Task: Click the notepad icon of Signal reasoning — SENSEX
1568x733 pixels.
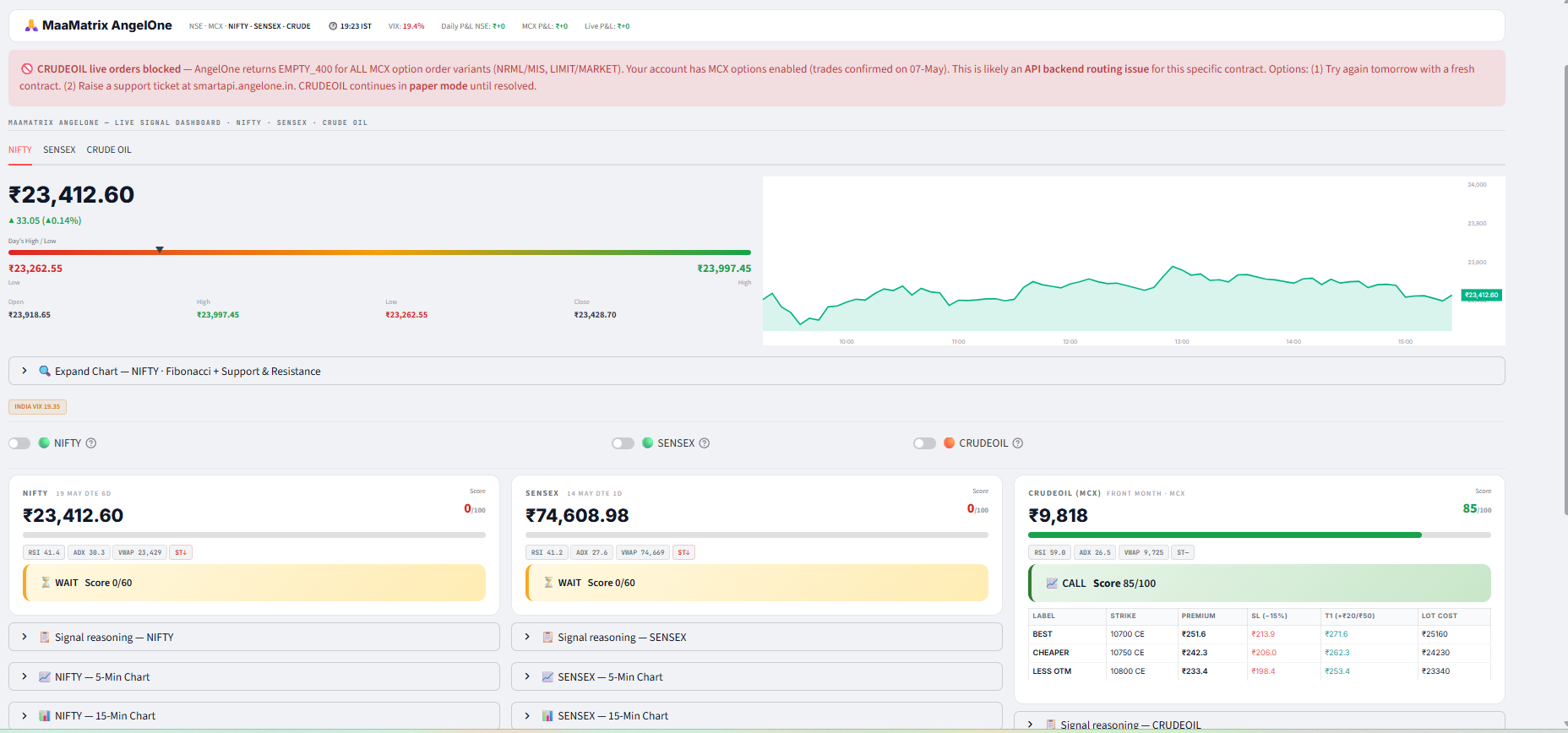Action: click(x=547, y=637)
